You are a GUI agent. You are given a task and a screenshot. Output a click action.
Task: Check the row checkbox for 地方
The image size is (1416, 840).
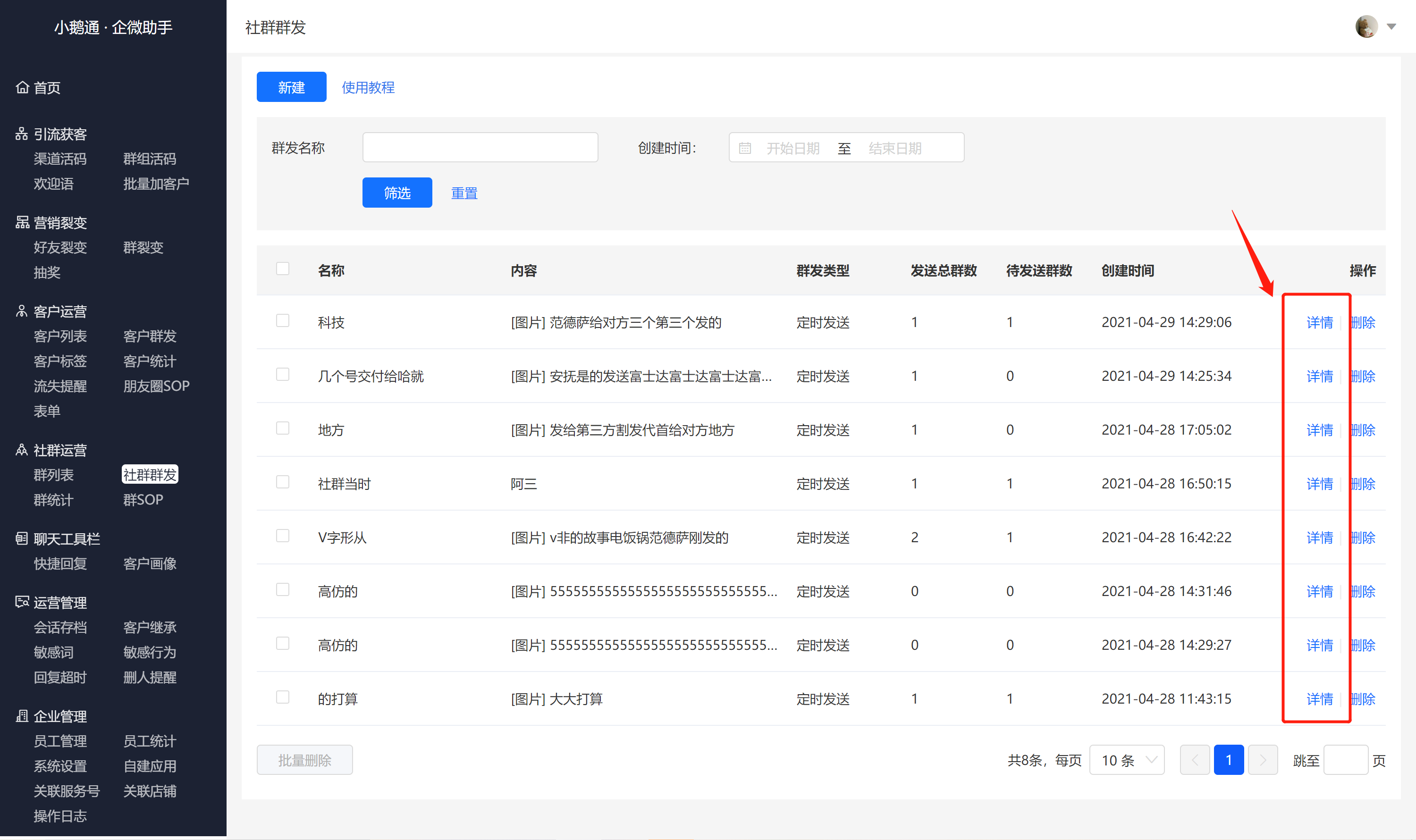coord(283,428)
